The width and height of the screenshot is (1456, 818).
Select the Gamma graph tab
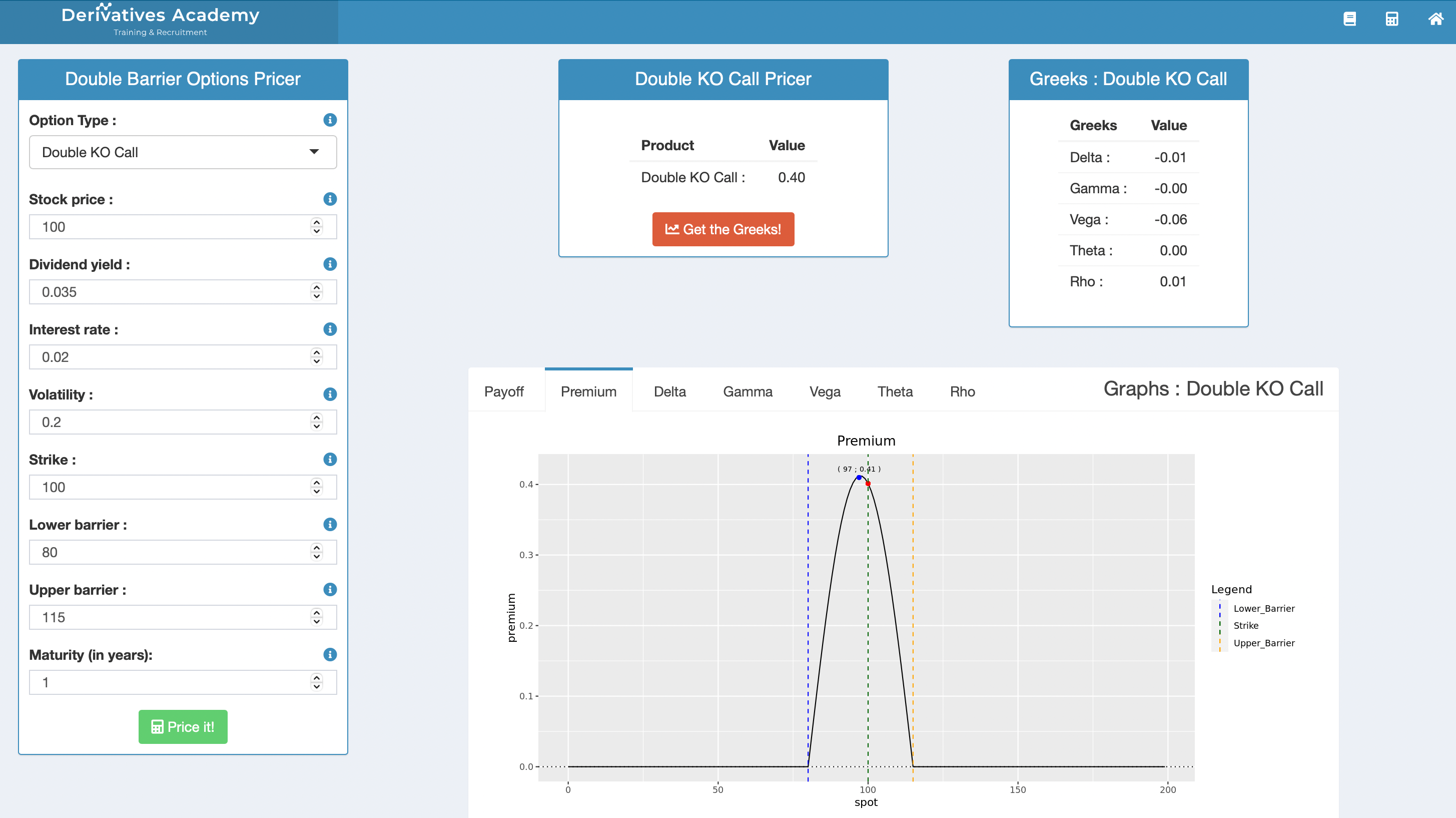pyautogui.click(x=747, y=391)
